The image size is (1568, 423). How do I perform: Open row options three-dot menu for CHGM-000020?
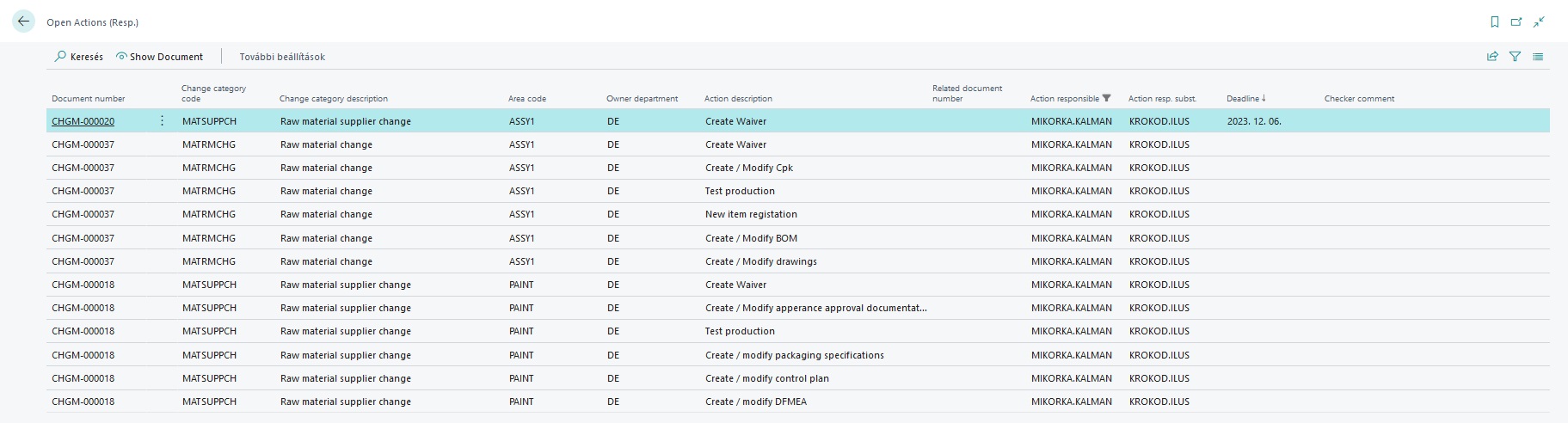(x=162, y=121)
